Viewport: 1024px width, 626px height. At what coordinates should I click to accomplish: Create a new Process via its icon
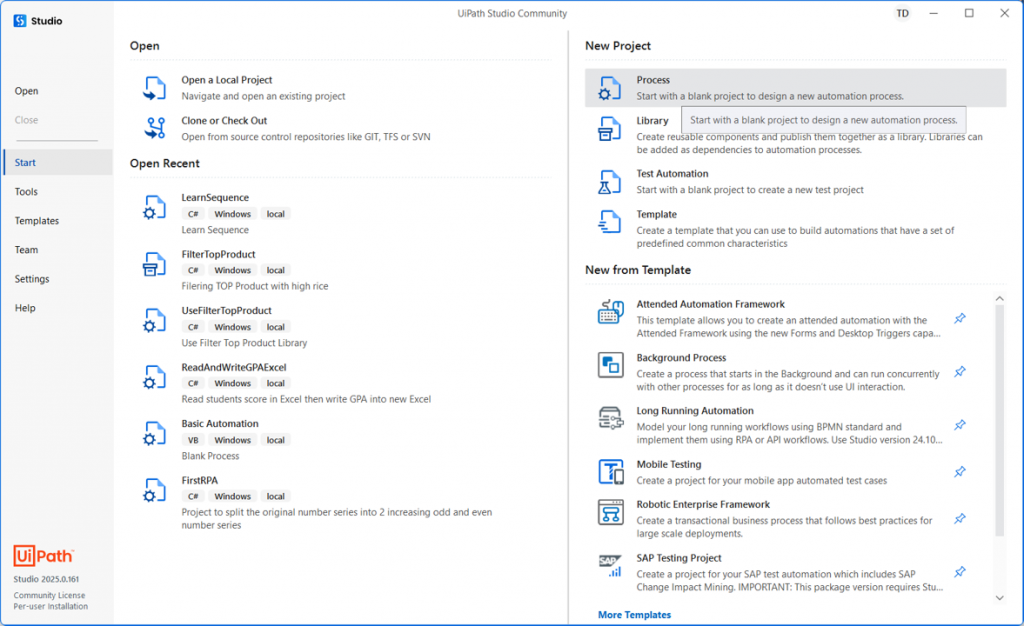610,88
